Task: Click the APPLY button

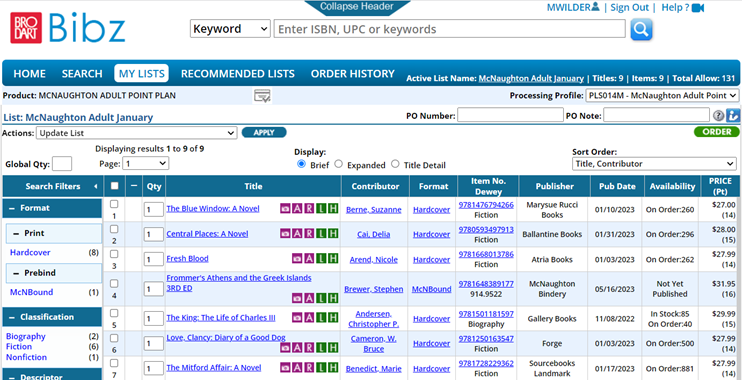Action: coord(264,133)
